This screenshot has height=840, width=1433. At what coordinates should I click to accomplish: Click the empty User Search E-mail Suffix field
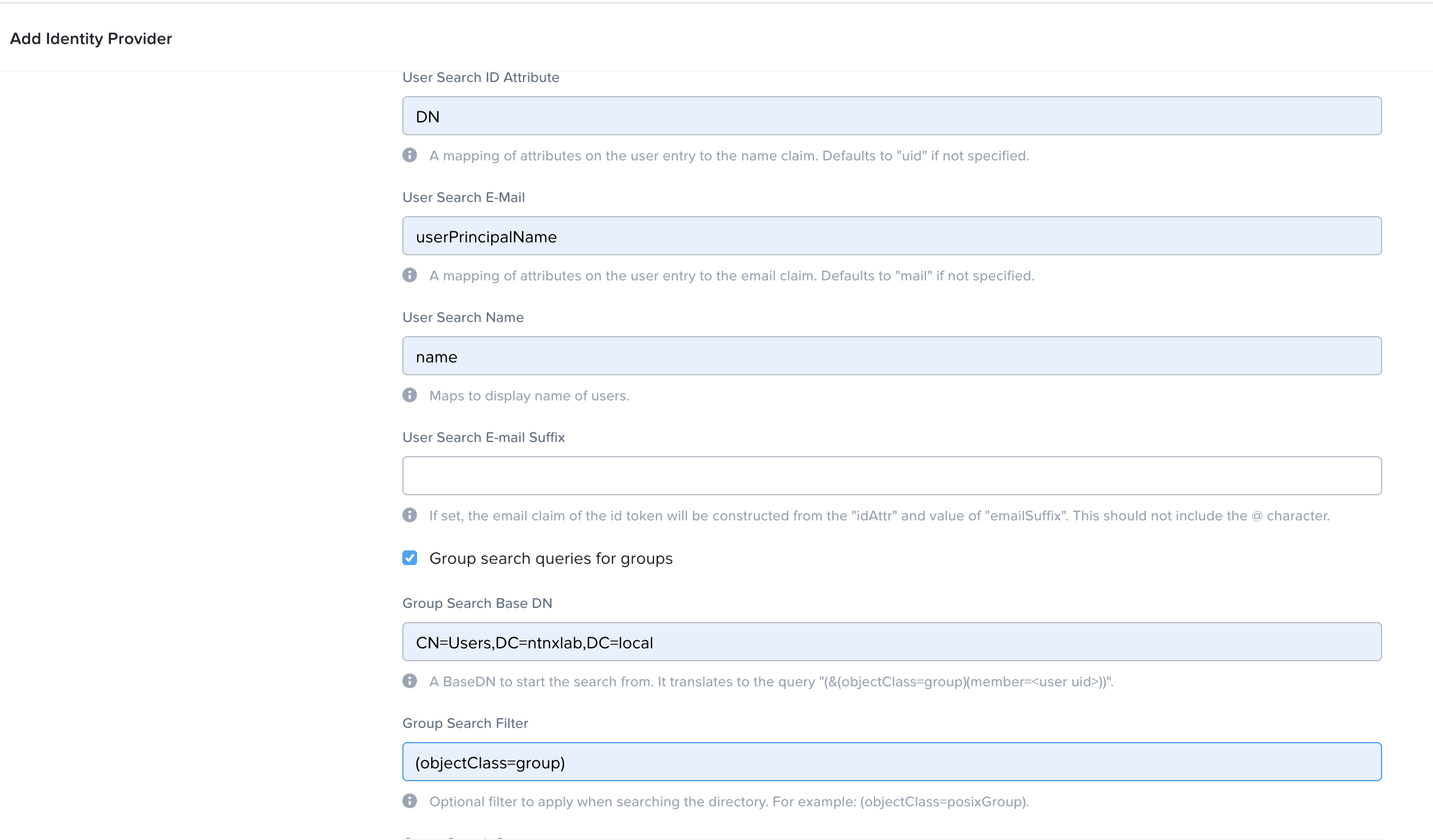[891, 476]
